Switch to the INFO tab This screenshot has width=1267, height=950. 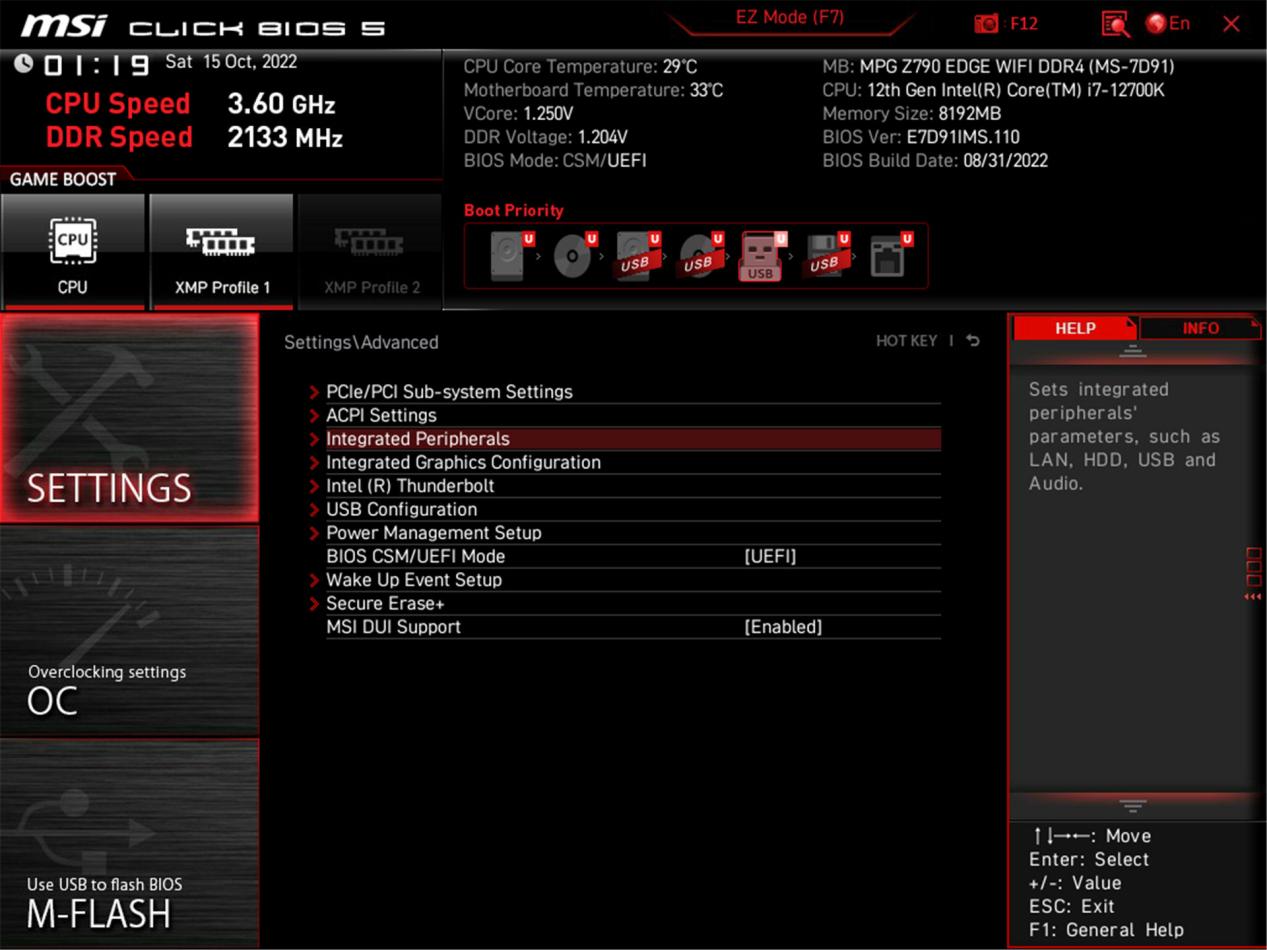[x=1200, y=327]
